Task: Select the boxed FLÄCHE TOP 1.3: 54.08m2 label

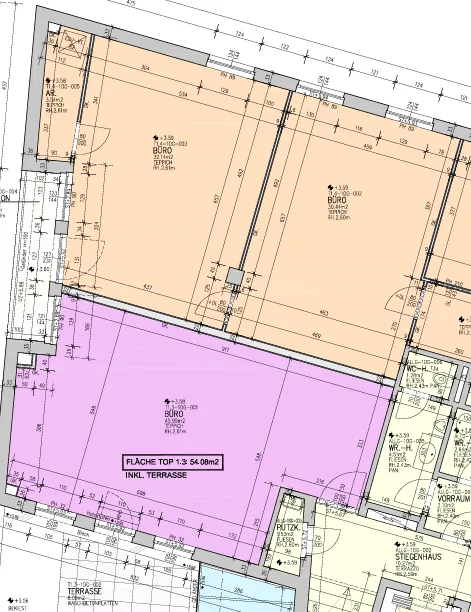Action: [x=172, y=463]
